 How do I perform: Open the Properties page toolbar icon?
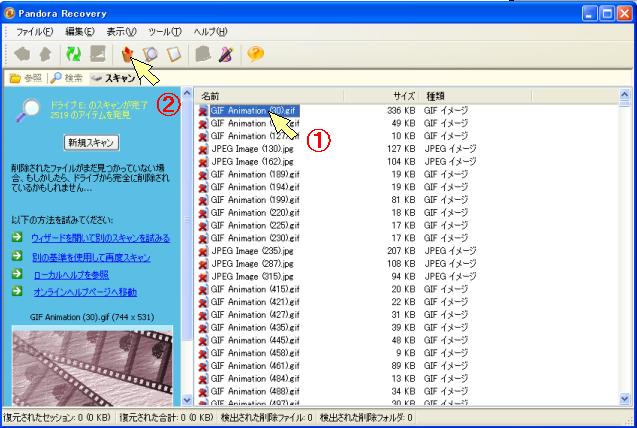click(x=174, y=54)
